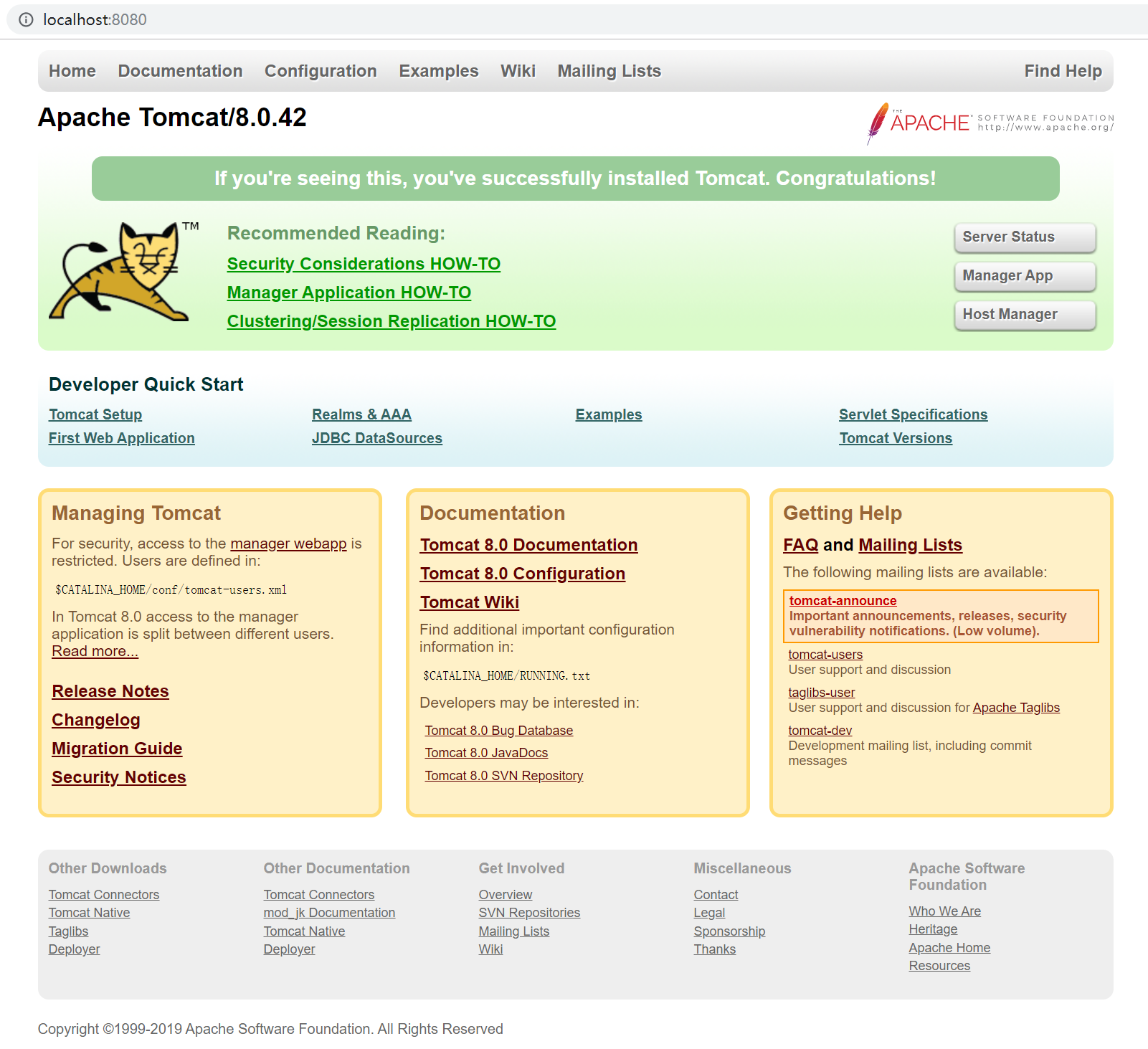Open Documentation in the top navigation
1148x1049 pixels.
pos(180,71)
